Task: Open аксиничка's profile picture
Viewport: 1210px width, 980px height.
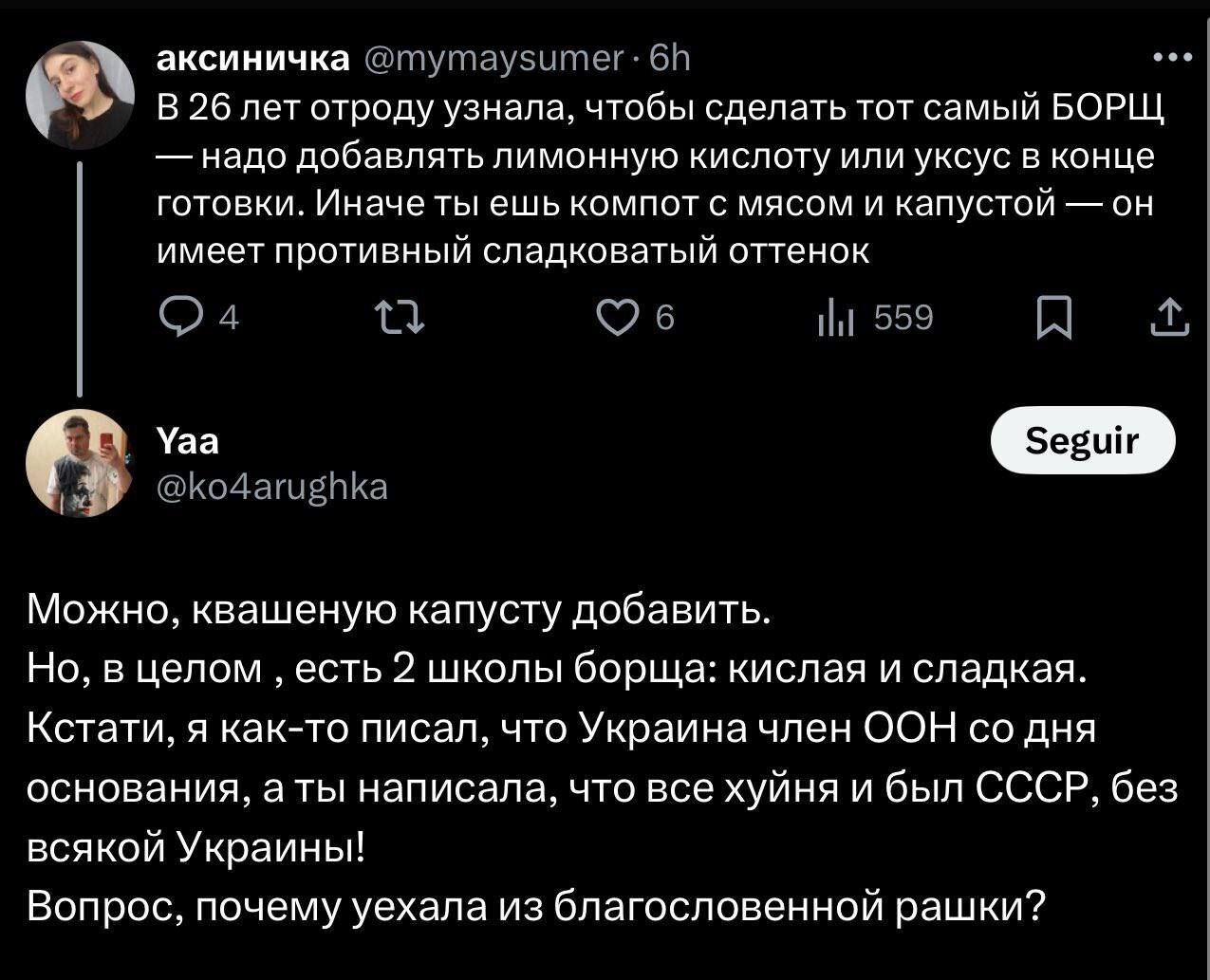Action: (x=79, y=95)
